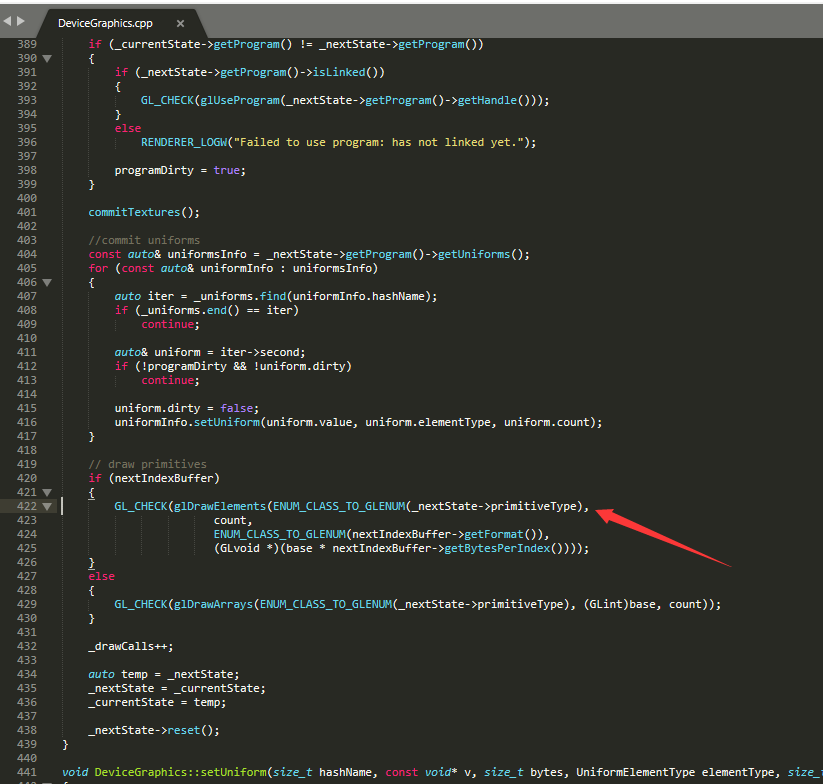Screen dimensions: 823x784
Task: Click 'programDirty = true;' statement
Action: [x=180, y=170]
